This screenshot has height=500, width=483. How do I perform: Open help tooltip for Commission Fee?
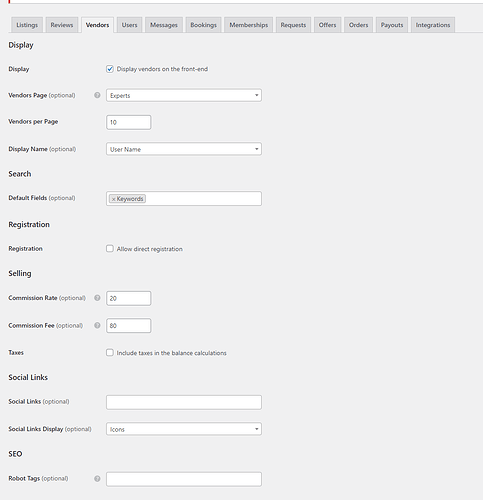pyautogui.click(x=97, y=325)
